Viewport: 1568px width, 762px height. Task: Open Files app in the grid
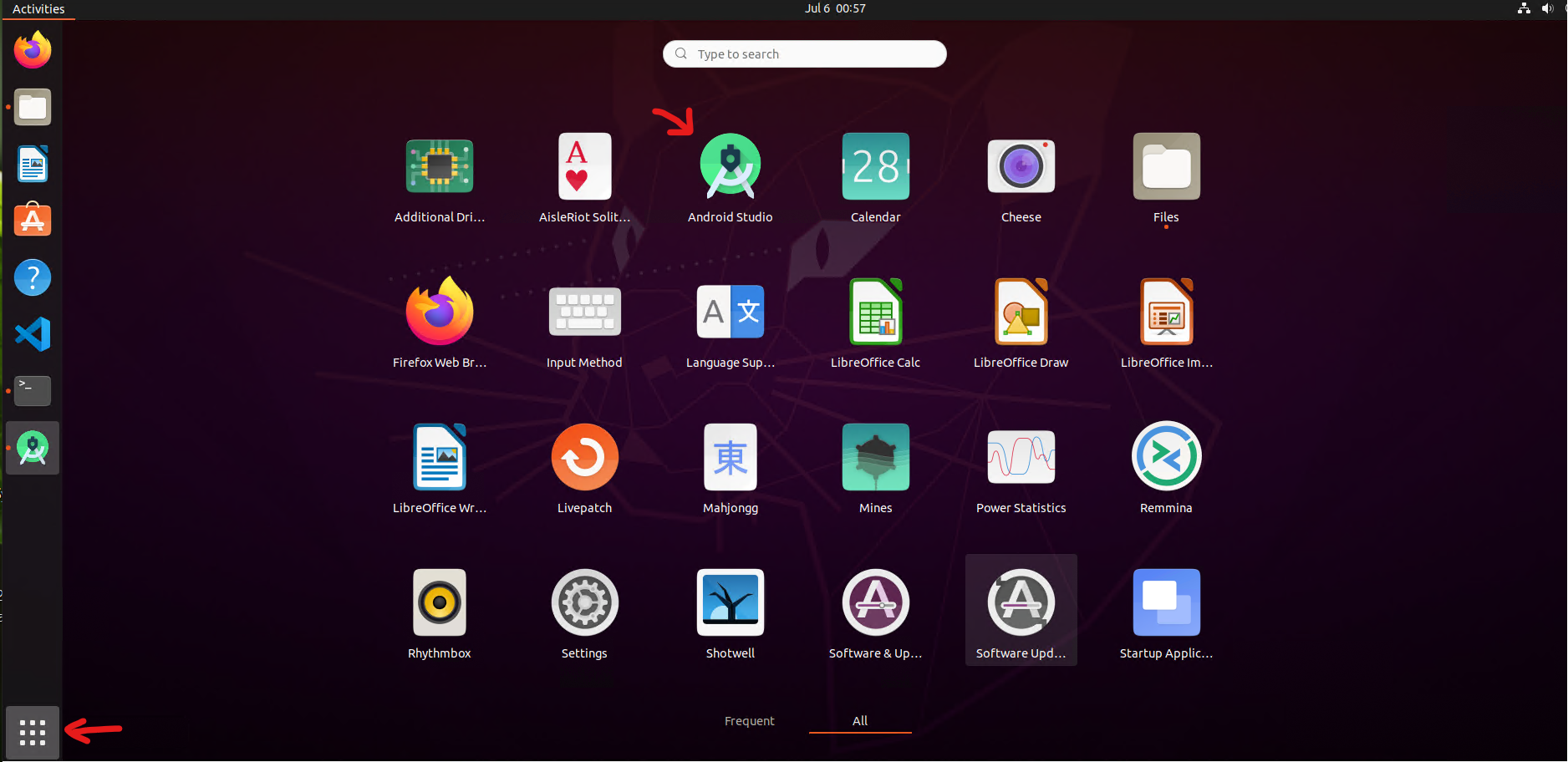pyautogui.click(x=1167, y=178)
